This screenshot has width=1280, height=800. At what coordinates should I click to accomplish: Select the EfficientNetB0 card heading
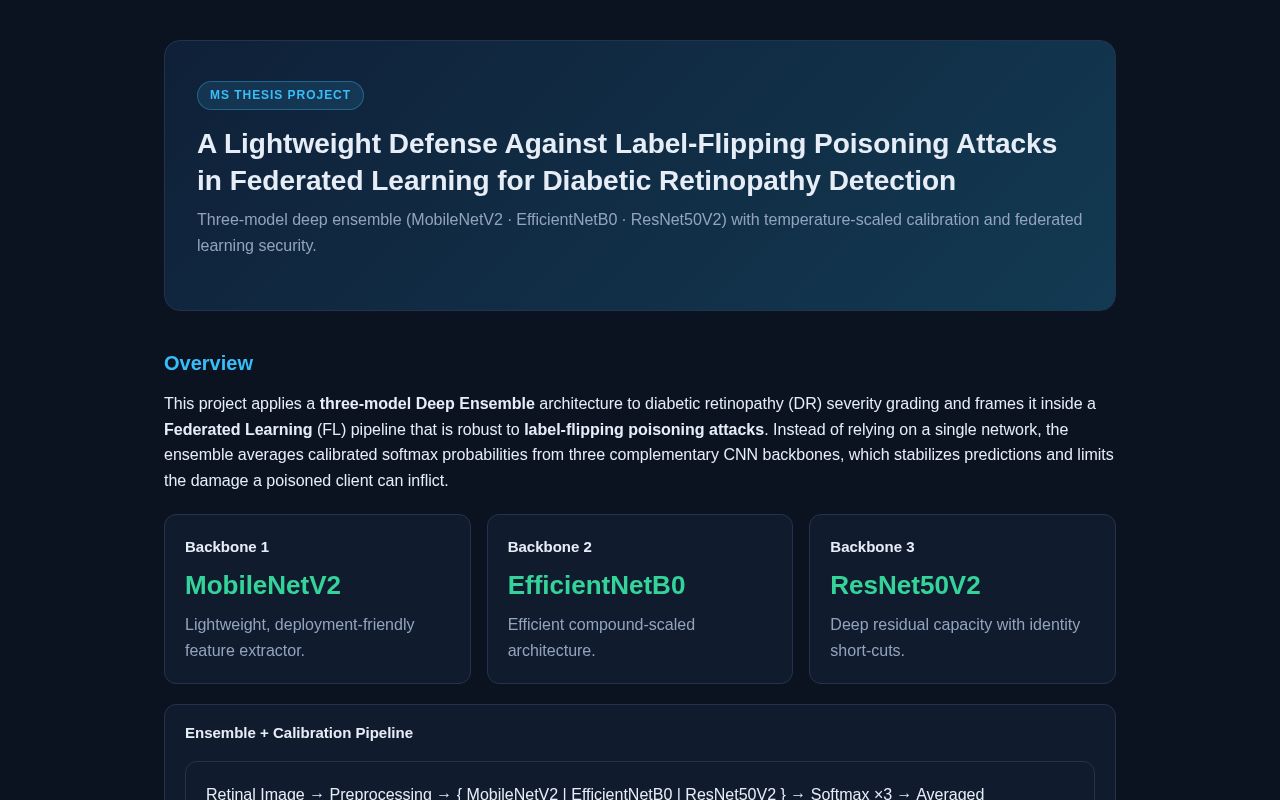(597, 585)
